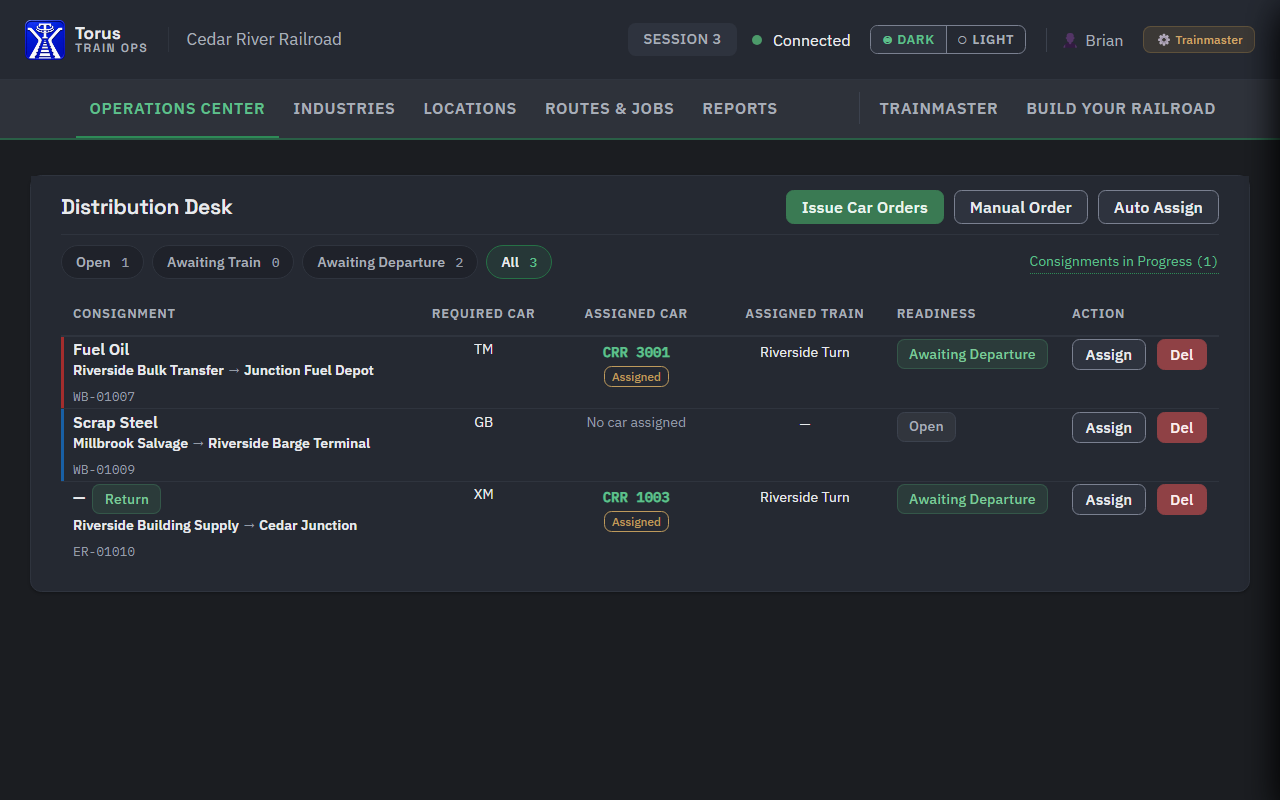Switch to LIGHT theme
This screenshot has width=1280, height=800.
click(x=986, y=39)
